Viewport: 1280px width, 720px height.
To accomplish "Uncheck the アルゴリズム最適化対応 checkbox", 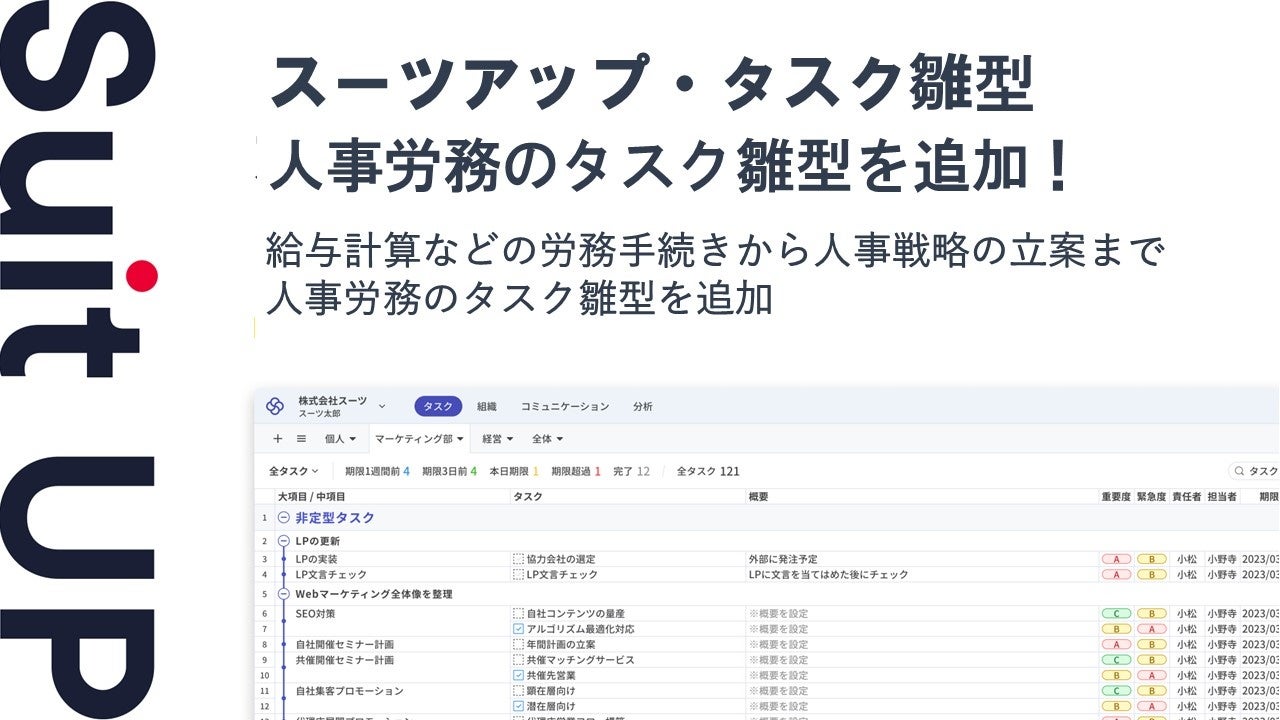I will pyautogui.click(x=518, y=629).
